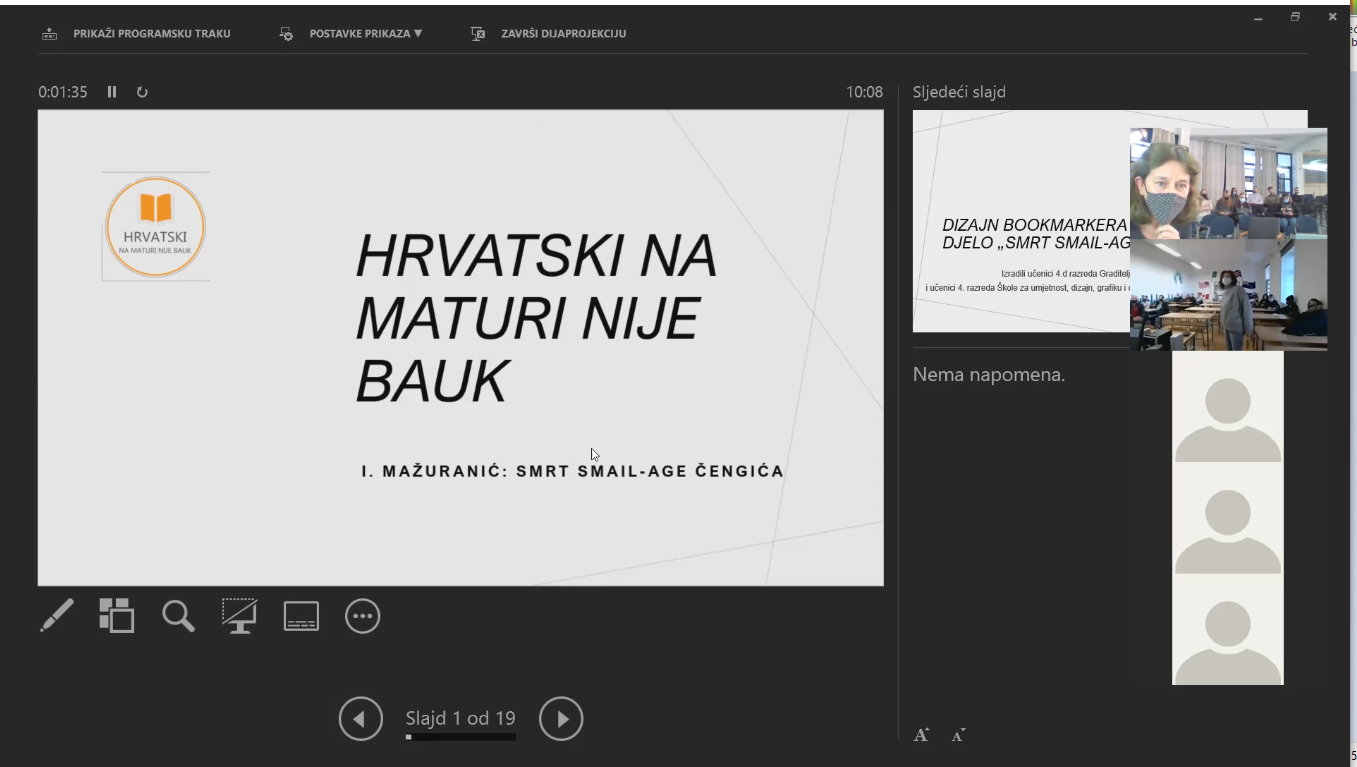Go back to the previous slide arrow
The image size is (1357, 767).
(360, 719)
